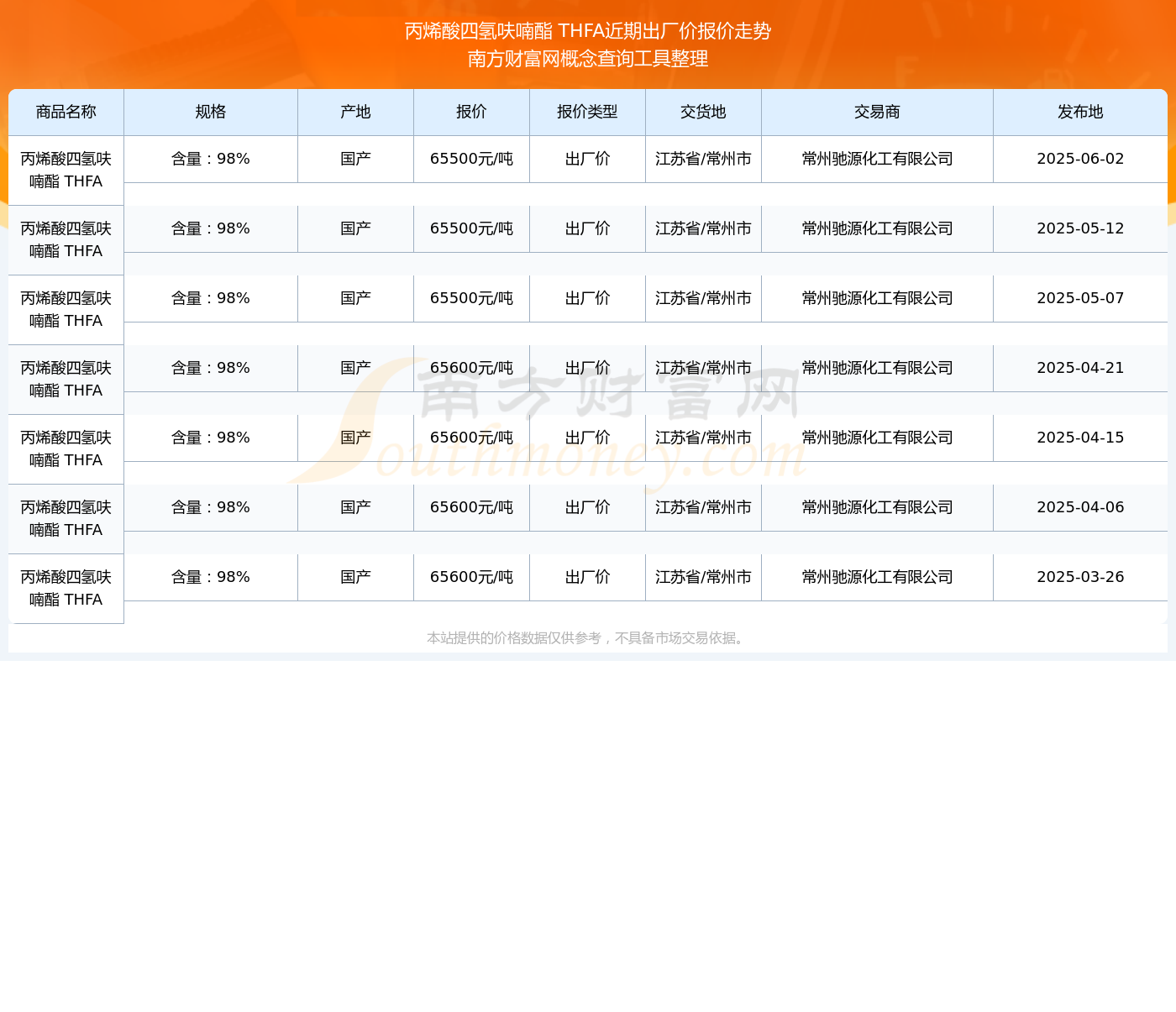Click 国产 in the 2025-05-07 row

(355, 298)
